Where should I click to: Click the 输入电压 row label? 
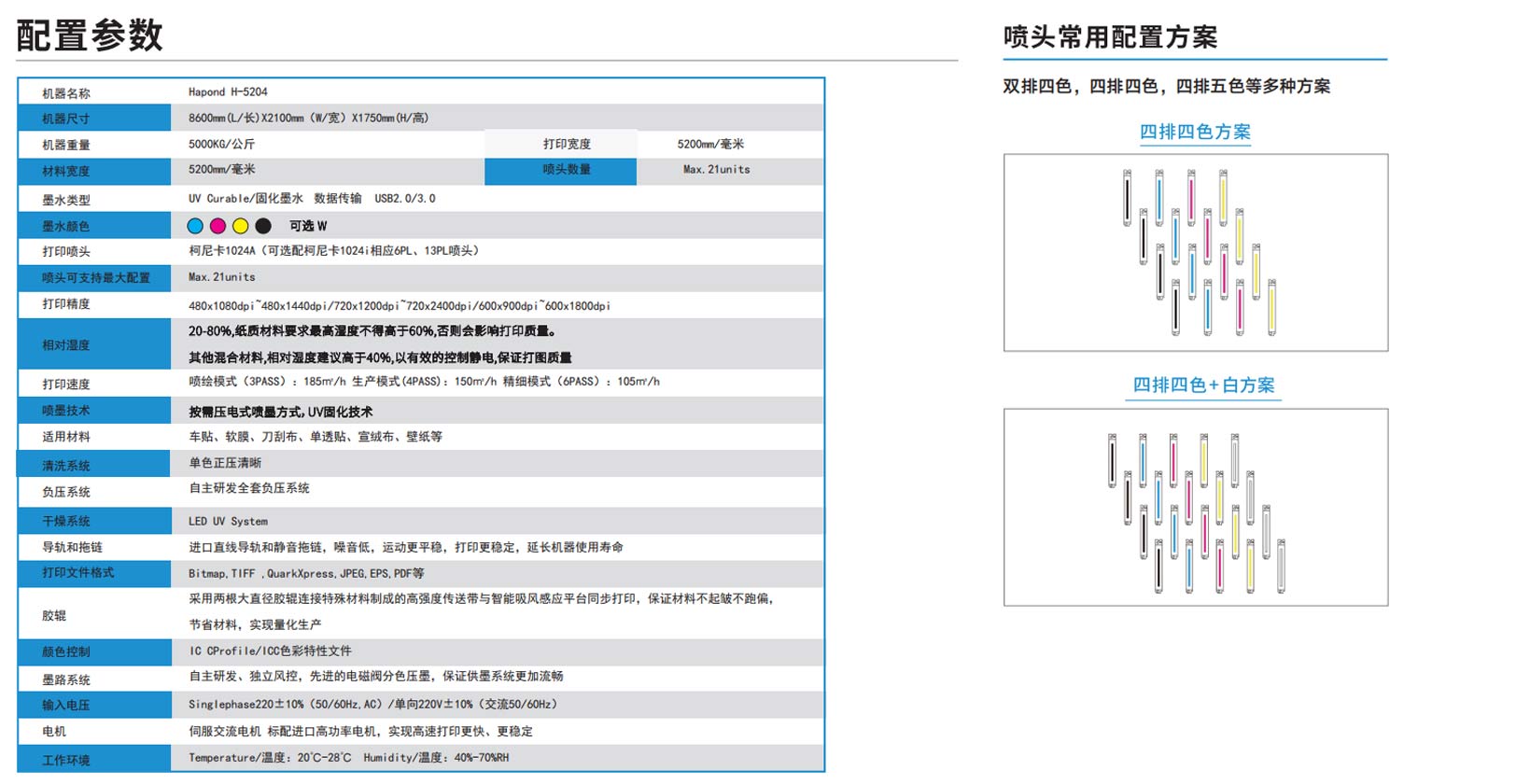click(66, 706)
